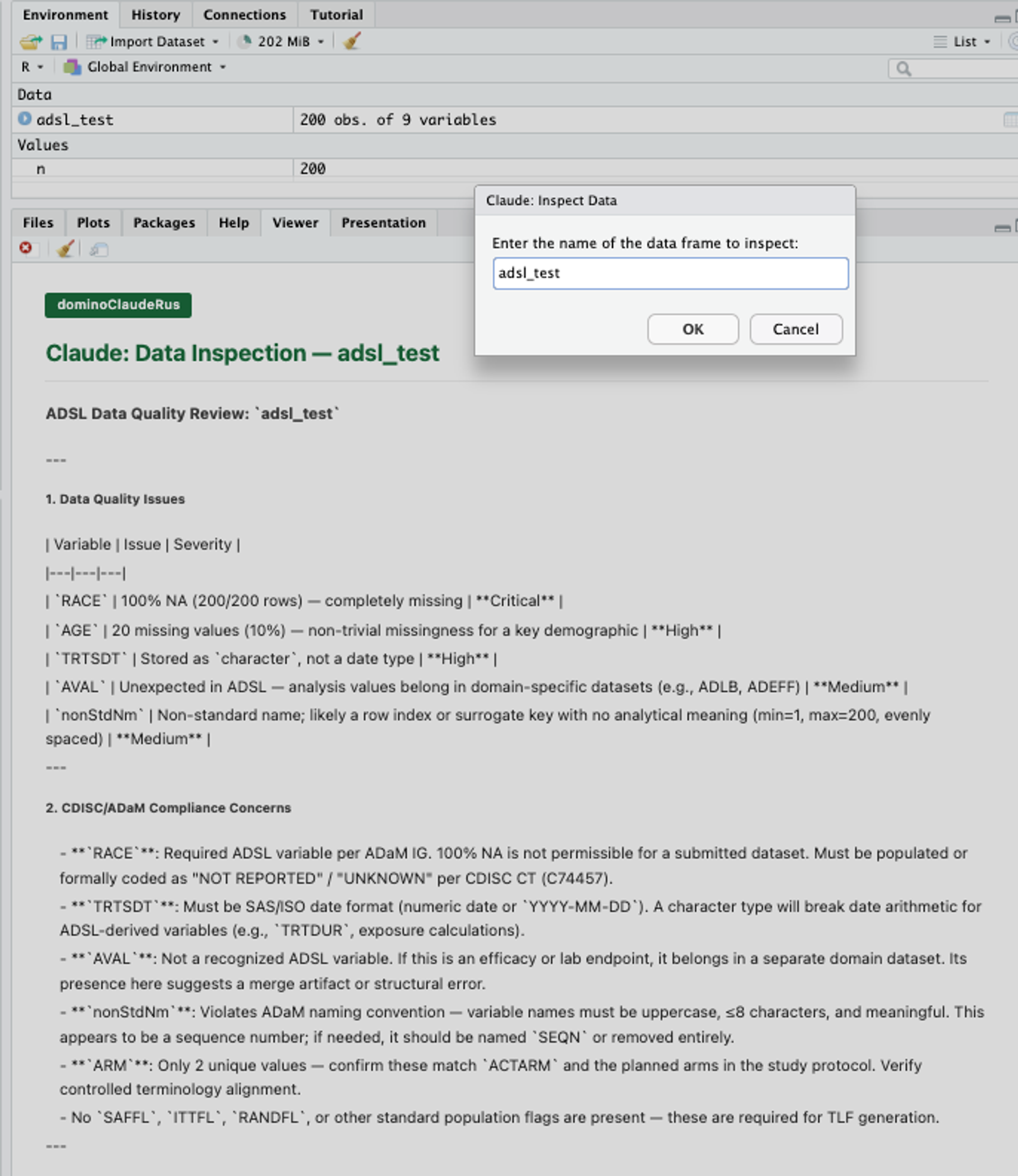Image resolution: width=1018 pixels, height=1176 pixels.
Task: Open adsl_test in the data viewer grid icon
Action: (1011, 119)
